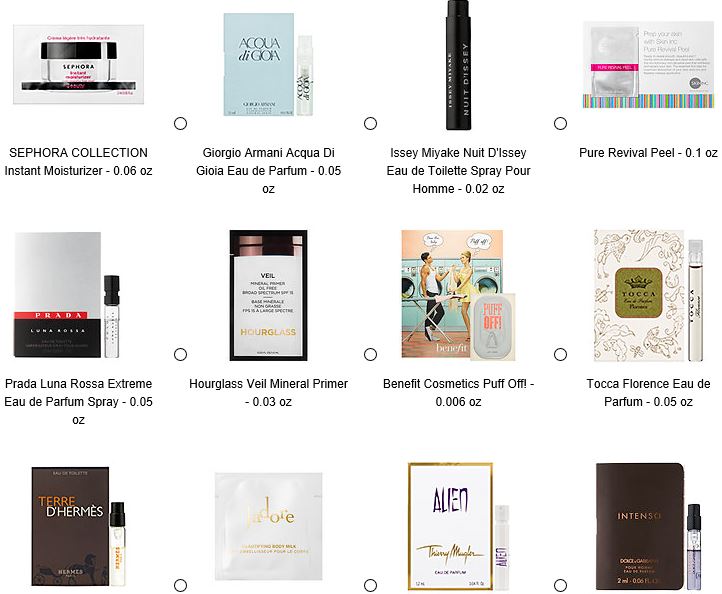Select radio button between Benefit Puff Off and Tocca
Image resolution: width=722 pixels, height=594 pixels.
(560, 355)
